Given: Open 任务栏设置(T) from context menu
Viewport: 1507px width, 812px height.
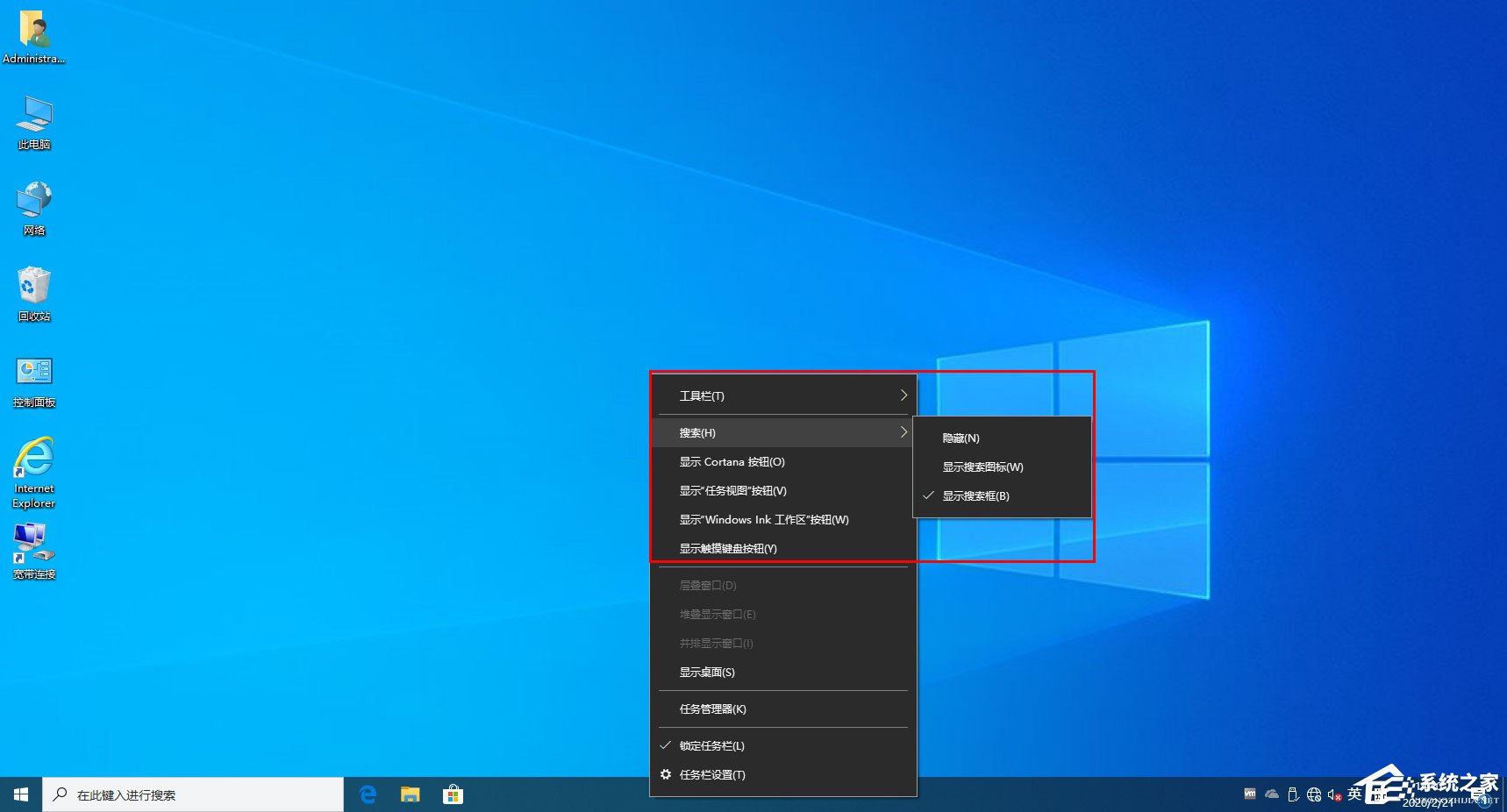Looking at the screenshot, I should click(783, 774).
